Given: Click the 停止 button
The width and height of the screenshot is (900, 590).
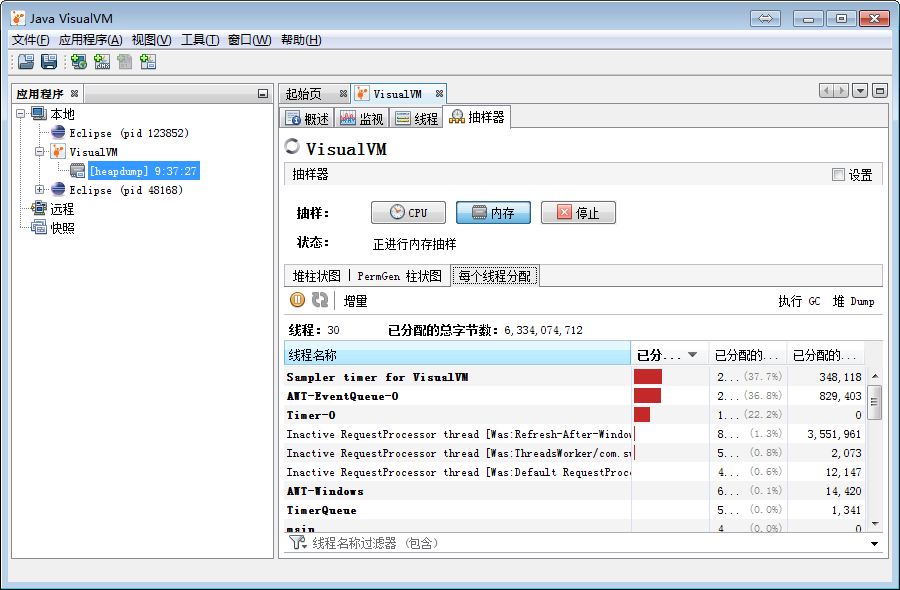Looking at the screenshot, I should tap(579, 212).
